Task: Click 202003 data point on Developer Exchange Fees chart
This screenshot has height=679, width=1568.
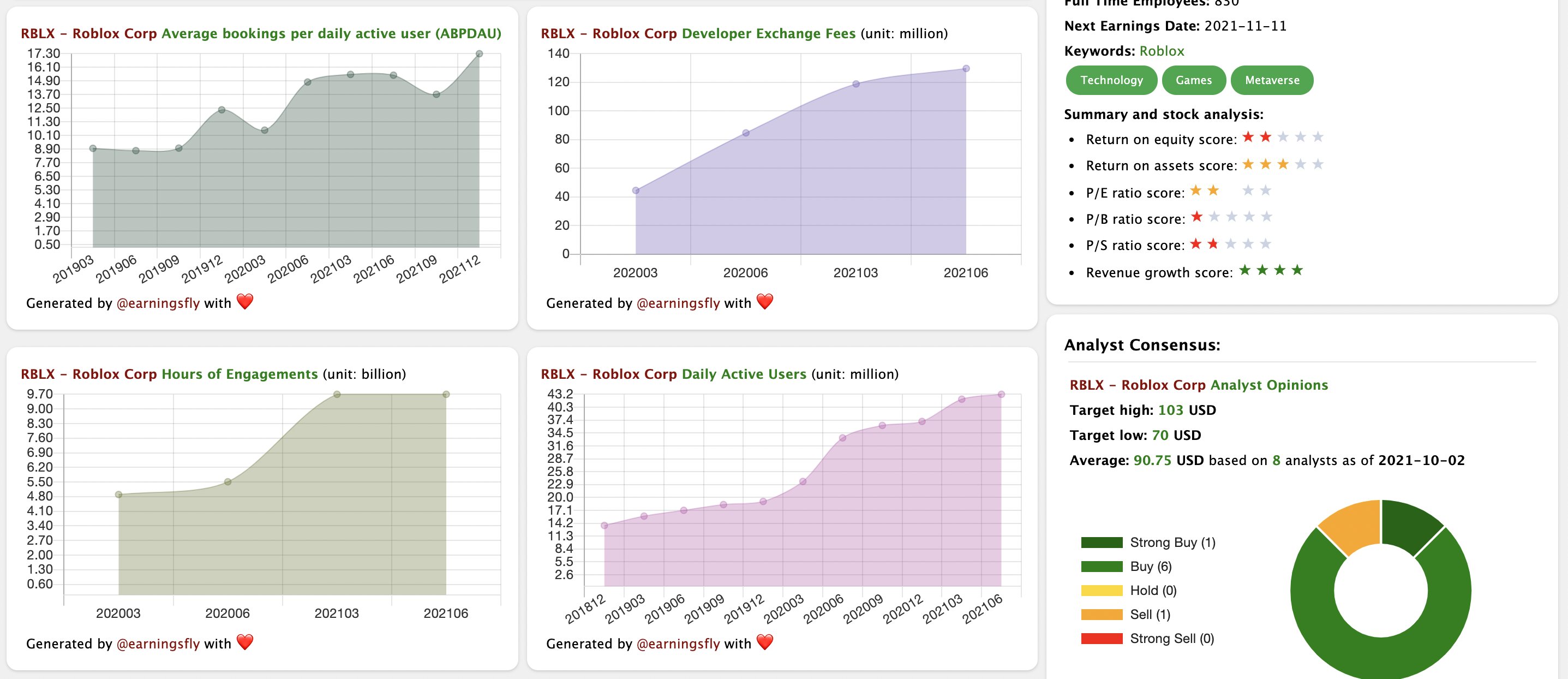Action: (636, 190)
